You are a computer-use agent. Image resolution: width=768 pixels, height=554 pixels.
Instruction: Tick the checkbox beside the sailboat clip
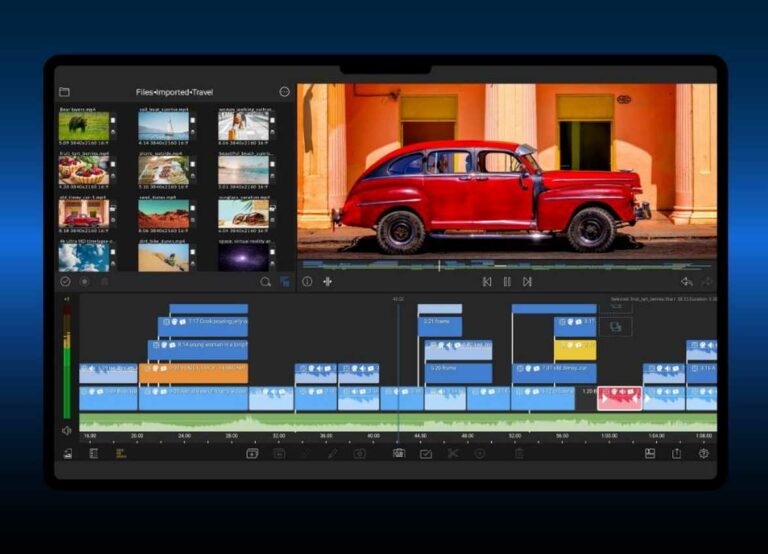coord(192,120)
